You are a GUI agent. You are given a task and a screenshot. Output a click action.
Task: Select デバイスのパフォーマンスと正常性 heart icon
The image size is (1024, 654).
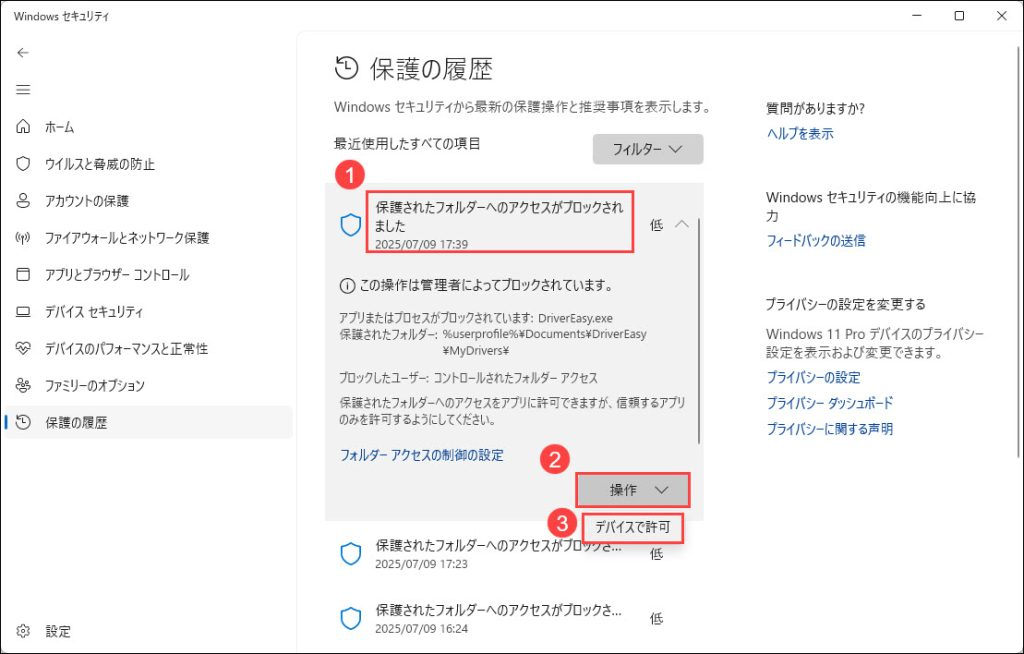click(23, 348)
